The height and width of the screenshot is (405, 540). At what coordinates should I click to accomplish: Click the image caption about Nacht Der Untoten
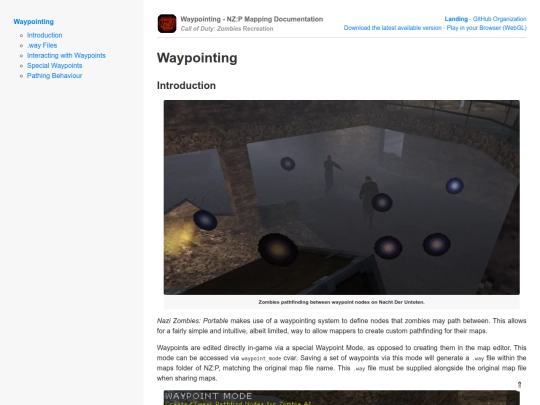[341, 302]
